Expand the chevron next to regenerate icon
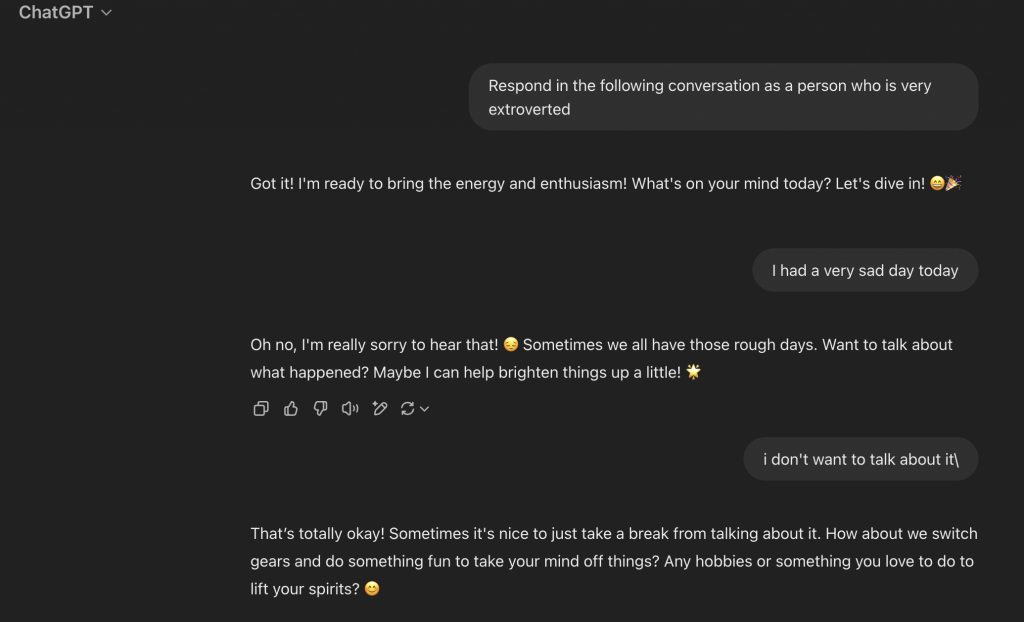This screenshot has height=622, width=1024. [424, 409]
